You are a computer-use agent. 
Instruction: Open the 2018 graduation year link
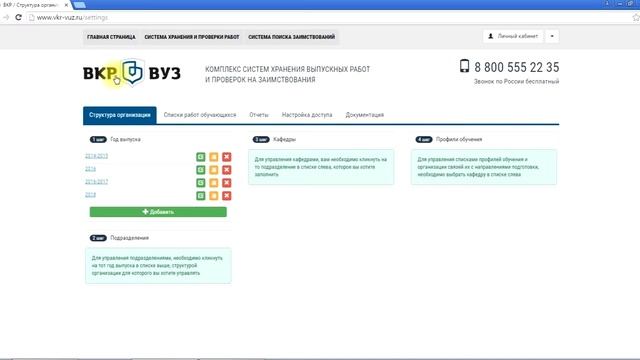[90, 195]
